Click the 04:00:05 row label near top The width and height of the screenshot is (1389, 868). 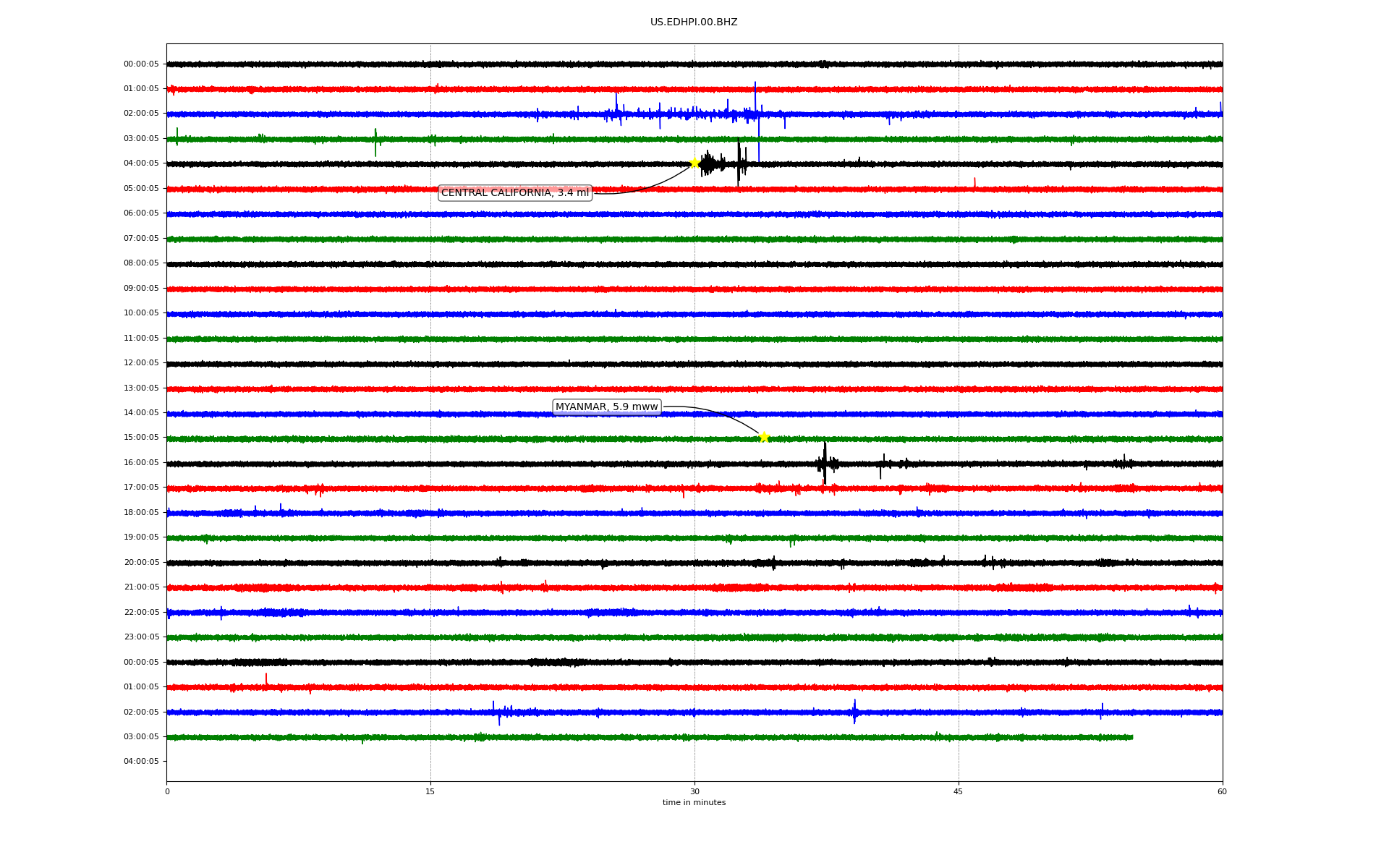click(141, 163)
